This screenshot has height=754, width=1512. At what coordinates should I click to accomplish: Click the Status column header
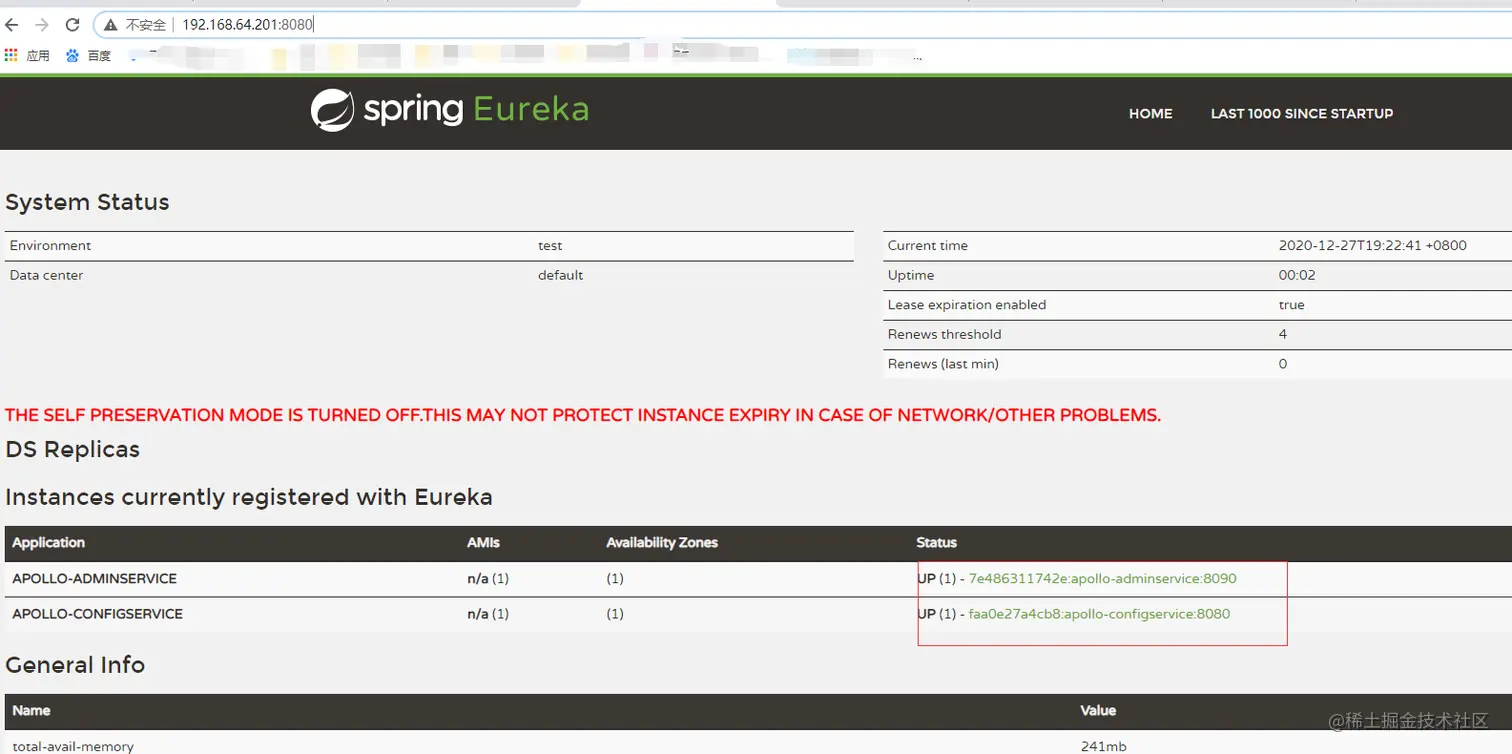936,543
